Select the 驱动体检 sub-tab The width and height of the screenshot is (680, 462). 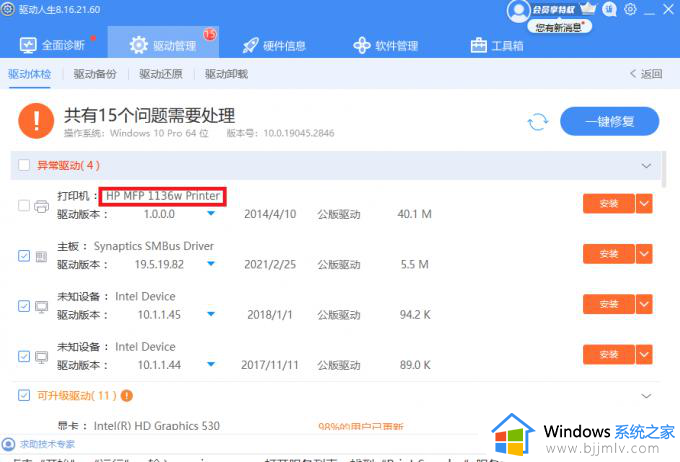(x=29, y=74)
